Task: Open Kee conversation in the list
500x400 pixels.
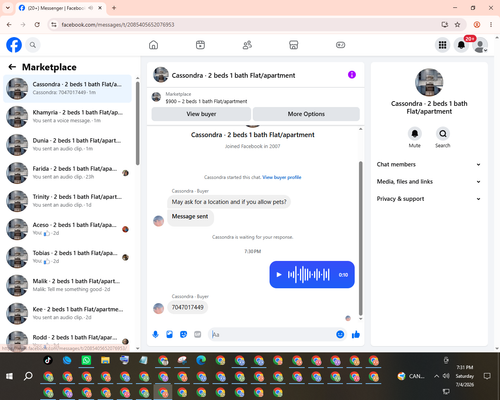Action: 67,313
